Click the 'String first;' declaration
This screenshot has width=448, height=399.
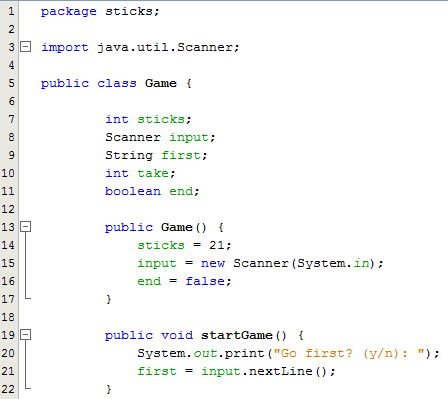click(156, 156)
